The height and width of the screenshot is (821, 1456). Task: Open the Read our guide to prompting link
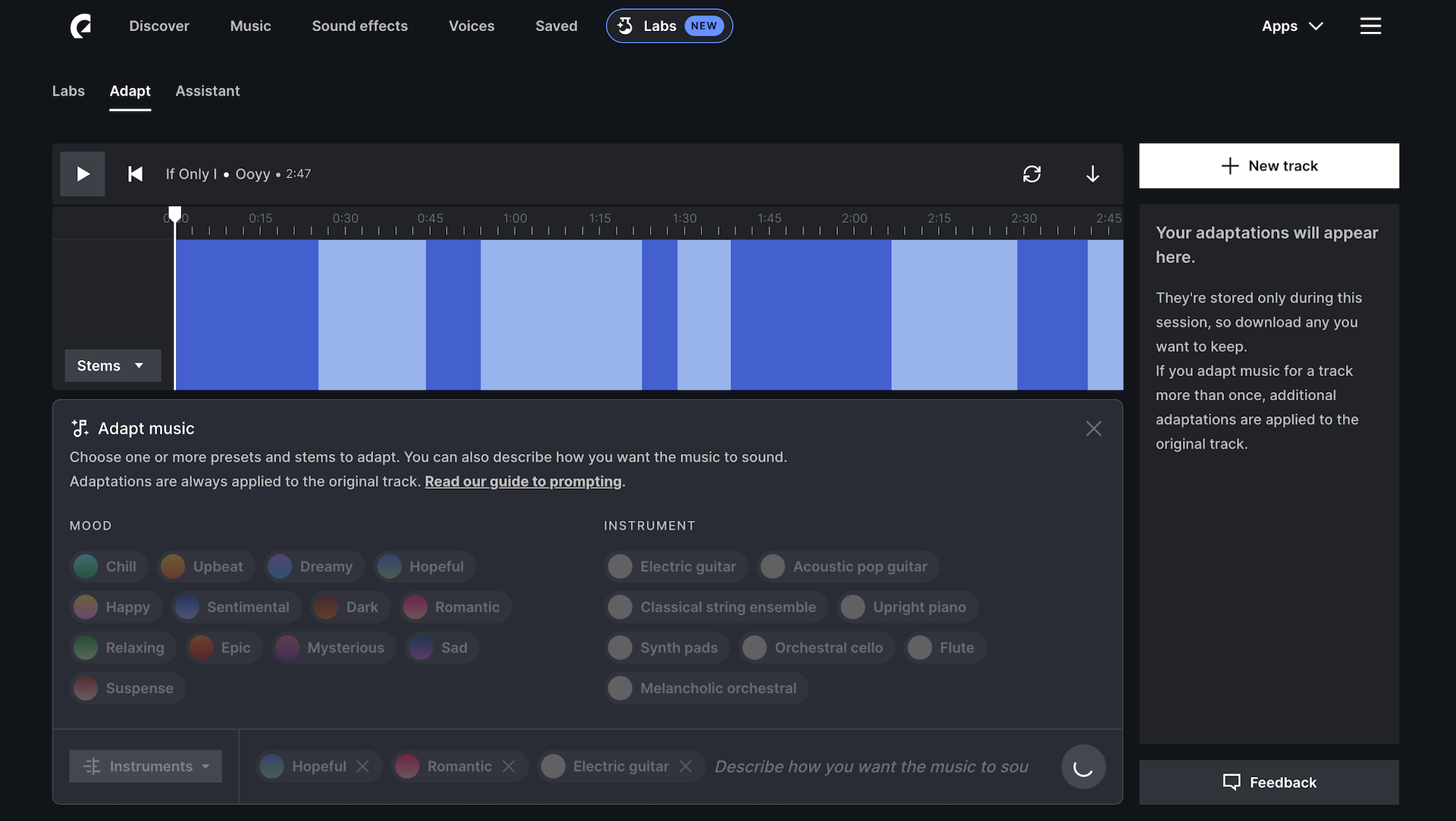[522, 481]
